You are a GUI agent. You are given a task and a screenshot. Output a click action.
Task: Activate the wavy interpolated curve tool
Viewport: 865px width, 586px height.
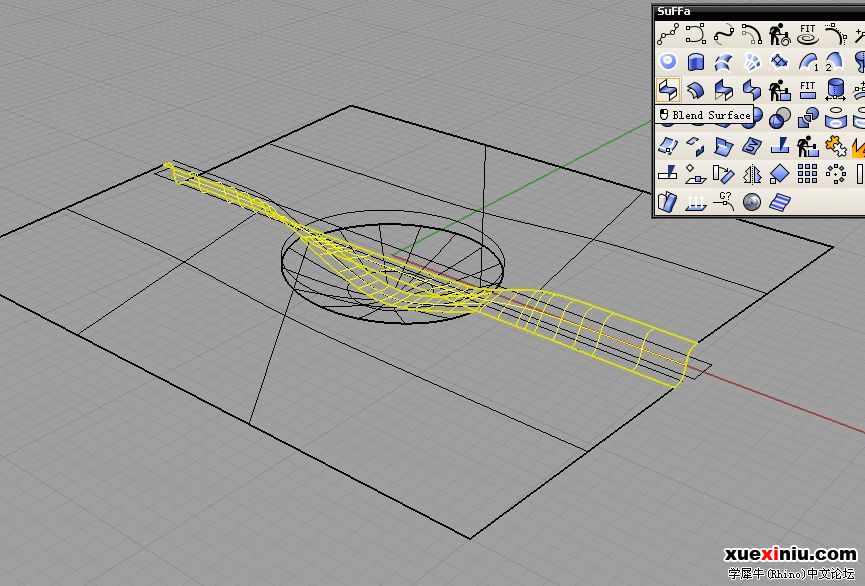click(x=724, y=34)
